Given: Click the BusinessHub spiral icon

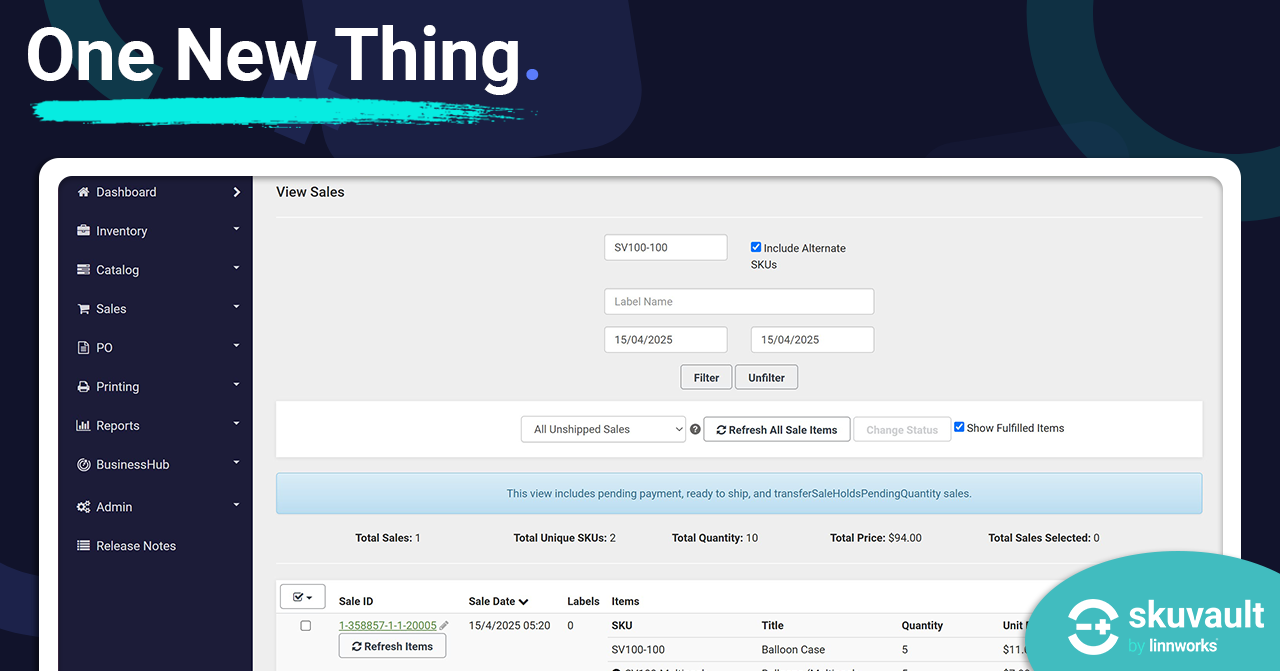Looking at the screenshot, I should pos(84,464).
